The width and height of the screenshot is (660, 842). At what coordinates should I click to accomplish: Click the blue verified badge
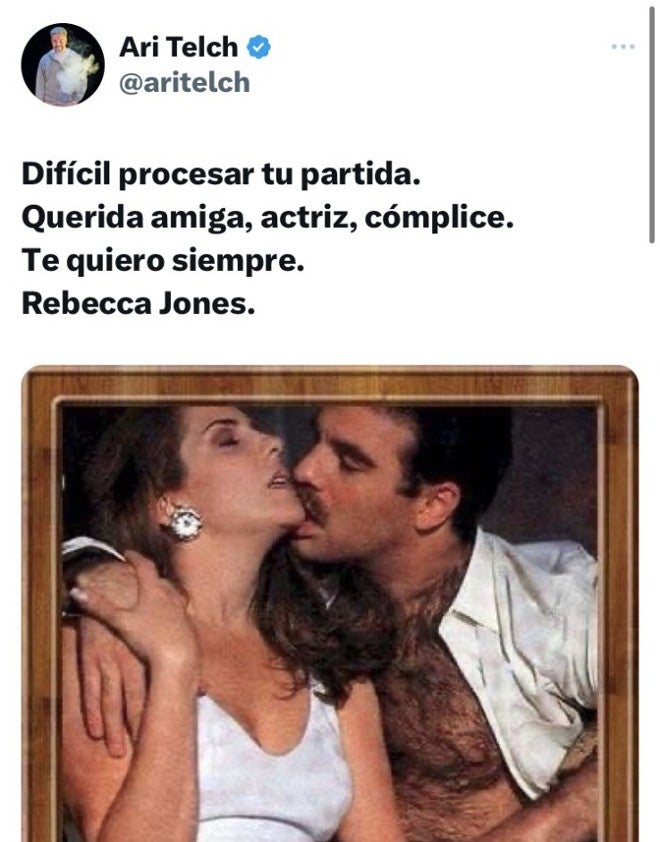259,47
